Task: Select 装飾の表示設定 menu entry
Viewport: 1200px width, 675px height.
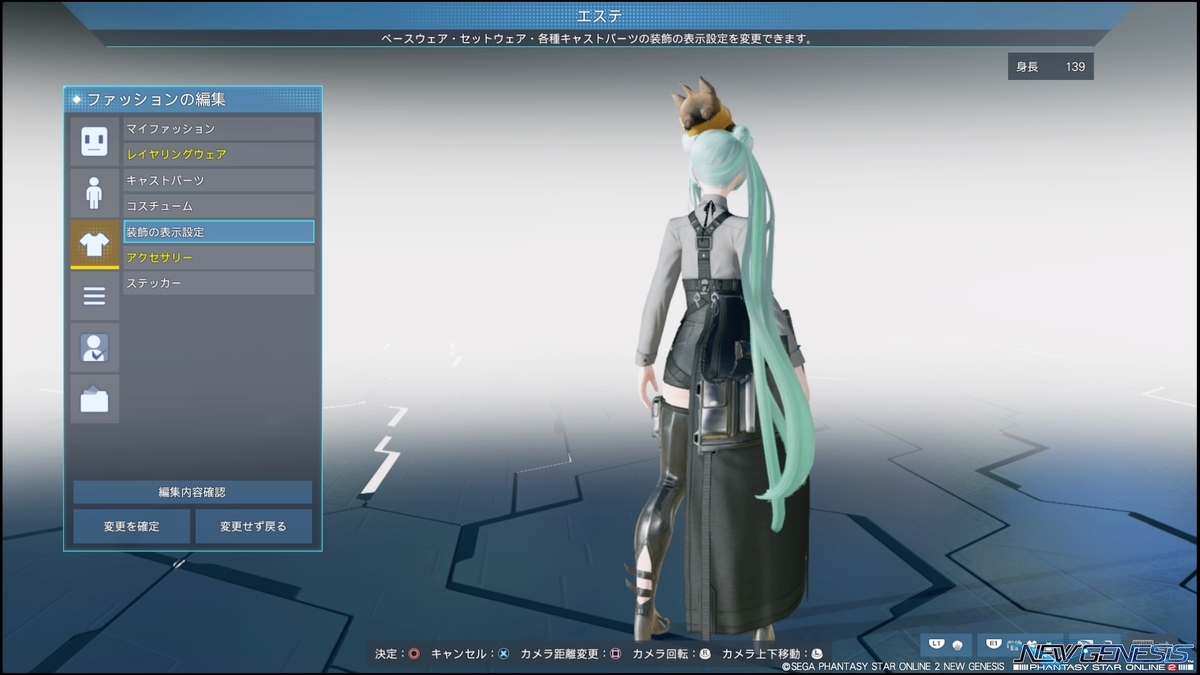Action: click(x=218, y=232)
